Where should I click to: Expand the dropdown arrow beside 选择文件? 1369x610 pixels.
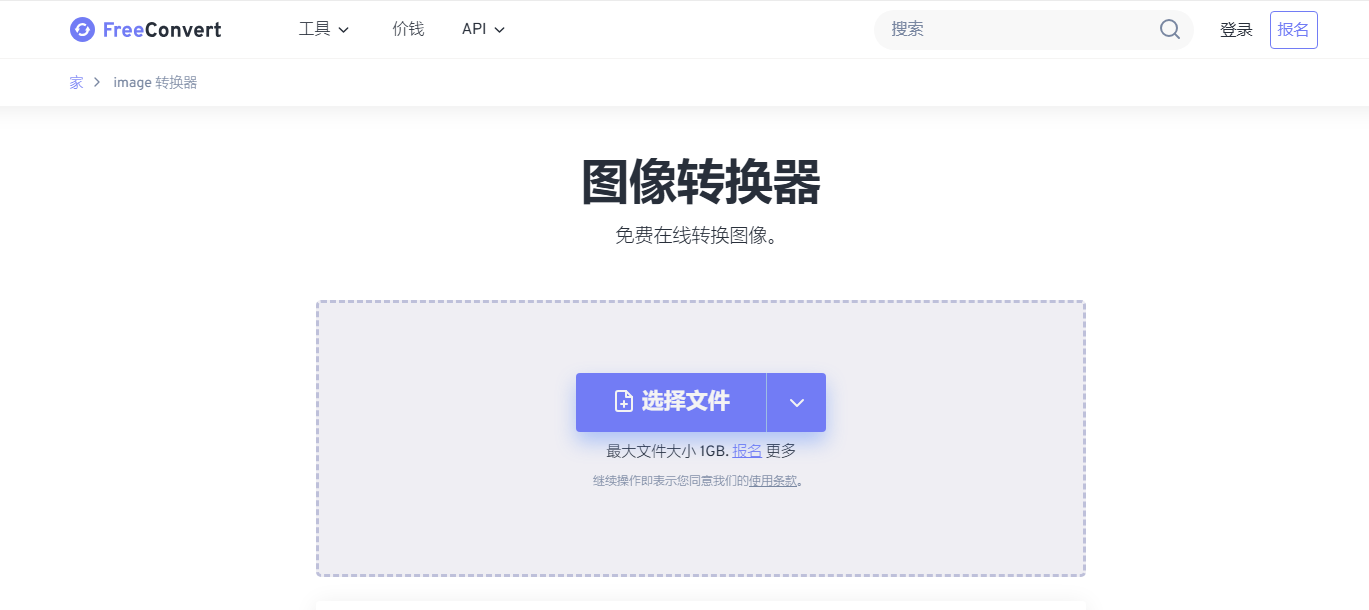click(x=795, y=401)
